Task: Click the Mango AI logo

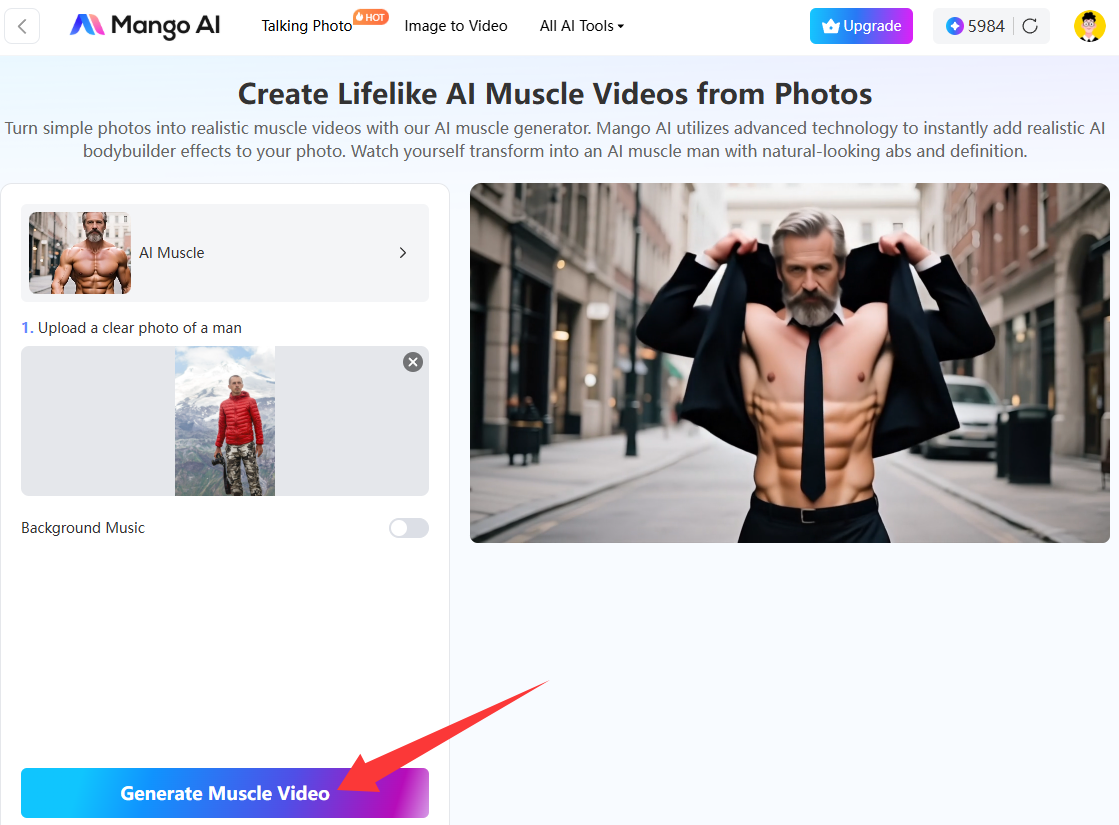Action: coord(145,26)
